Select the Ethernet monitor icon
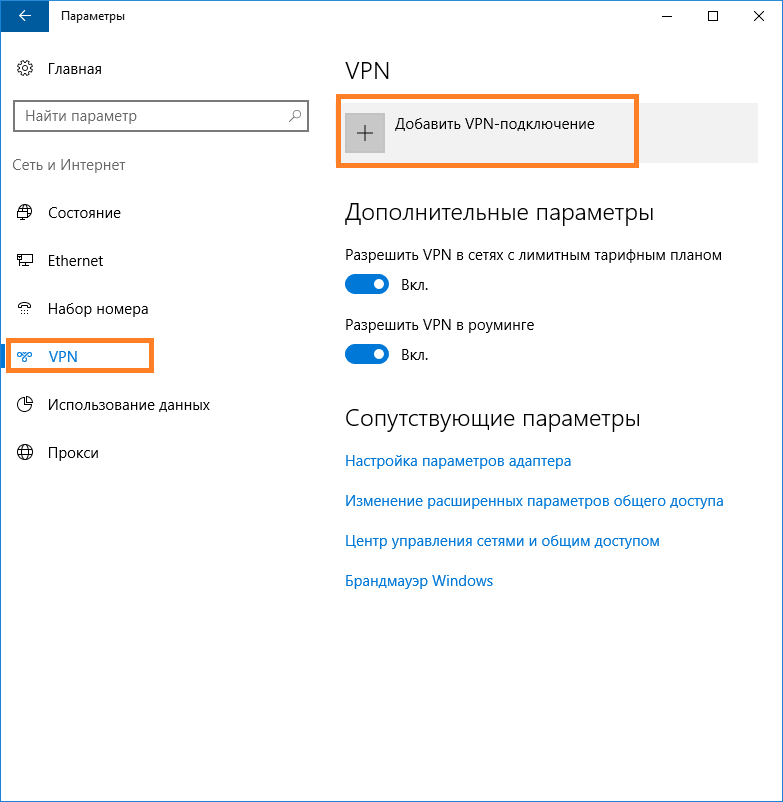Image resolution: width=783 pixels, height=802 pixels. click(x=25, y=260)
